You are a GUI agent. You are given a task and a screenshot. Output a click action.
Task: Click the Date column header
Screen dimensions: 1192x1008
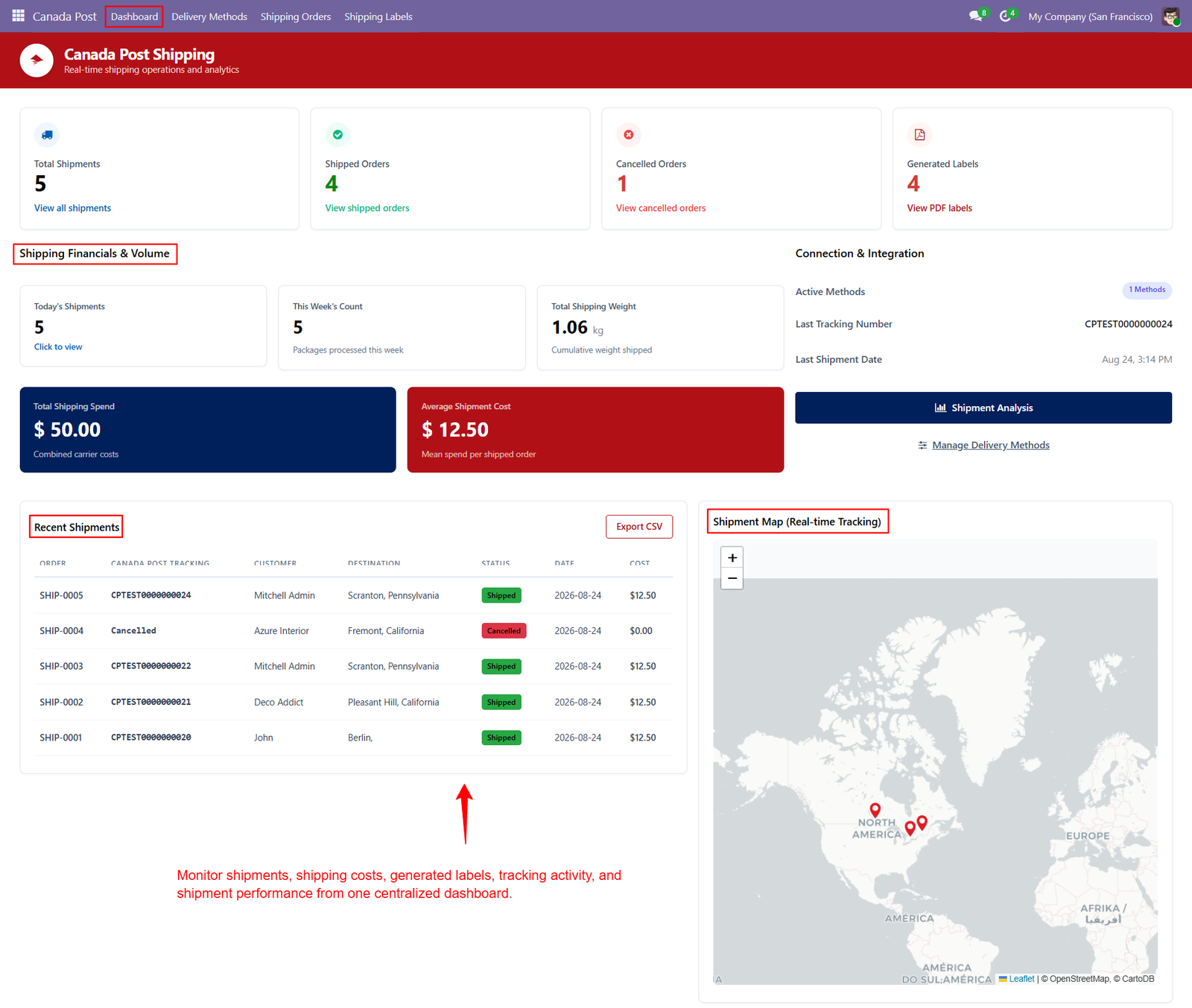point(564,563)
